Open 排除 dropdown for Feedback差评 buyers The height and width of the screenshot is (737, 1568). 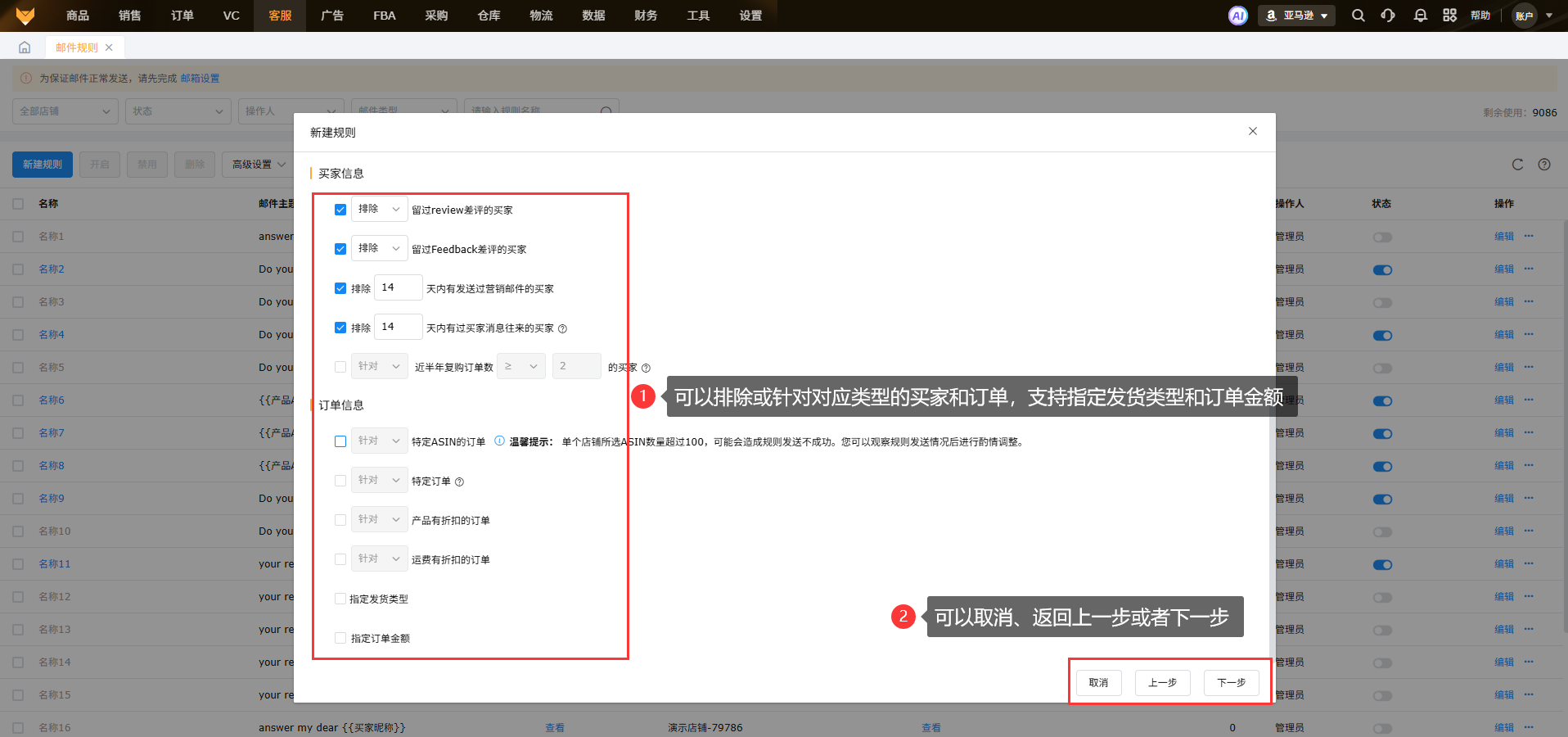tap(379, 248)
